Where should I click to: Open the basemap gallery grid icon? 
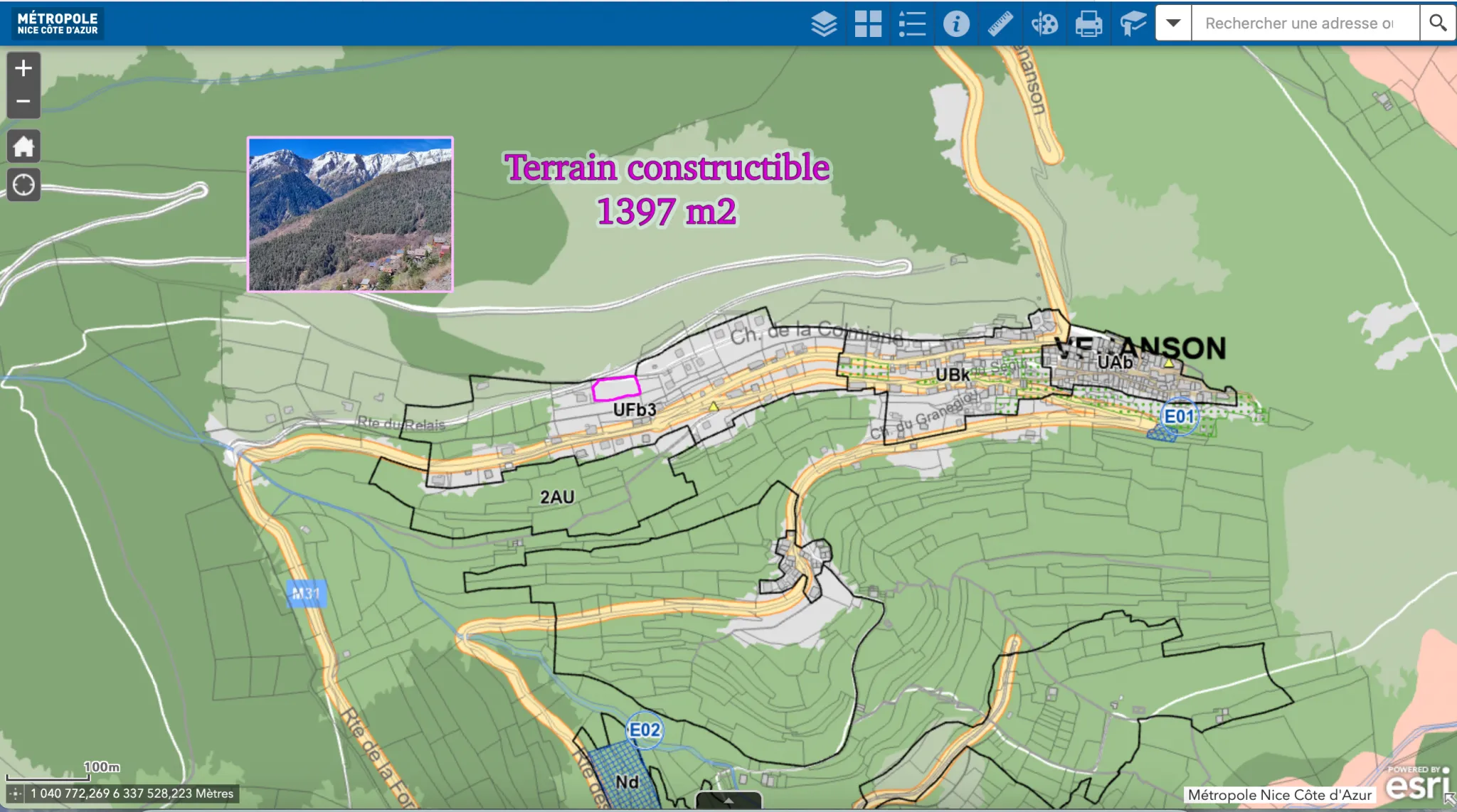[868, 23]
